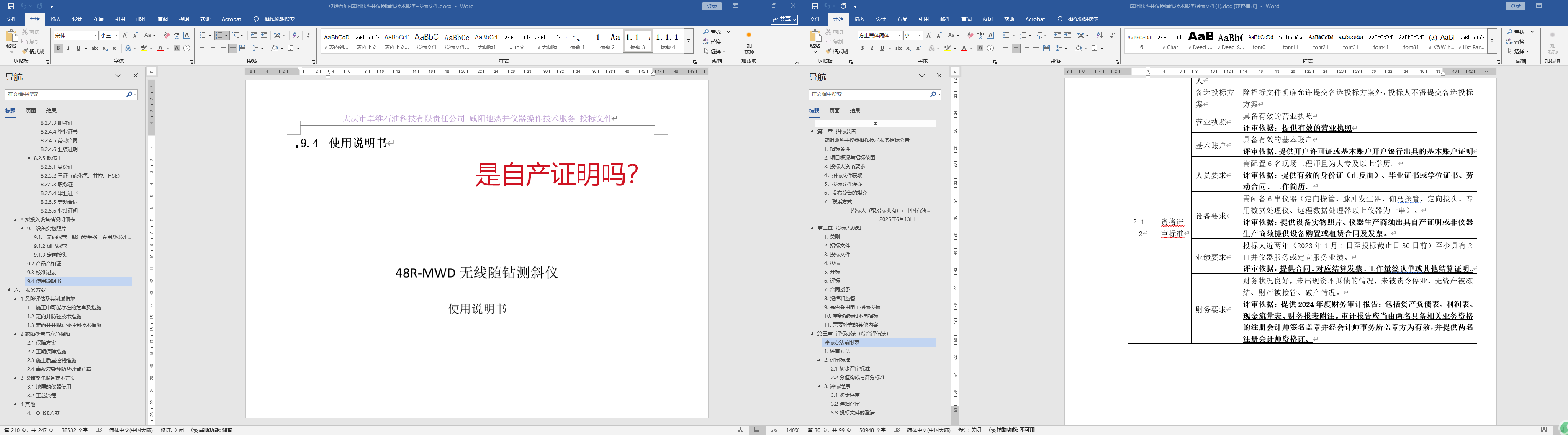Toggle Justify alignment in the left window
This screenshot has height=435, width=1568.
233,48
